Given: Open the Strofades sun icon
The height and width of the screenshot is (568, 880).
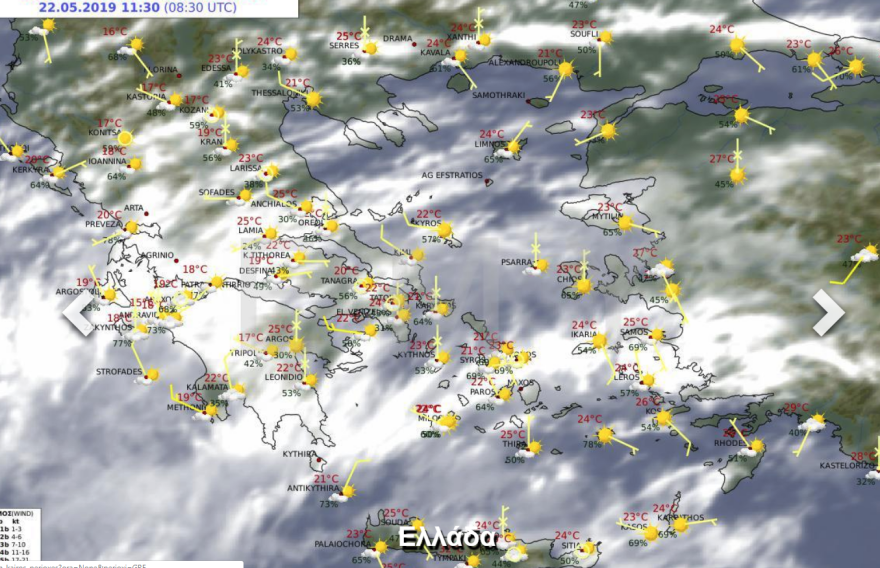Looking at the screenshot, I should point(150,375).
